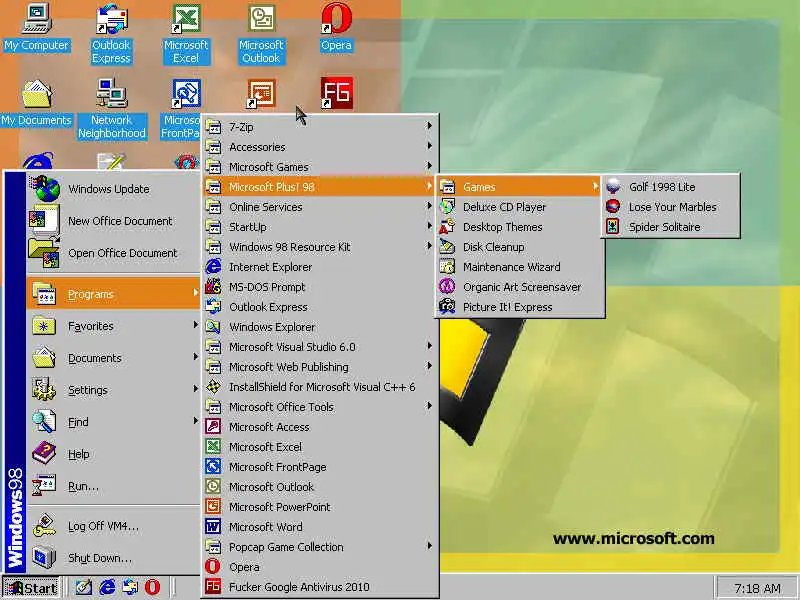Click the Start button
Image resolution: width=800 pixels, height=600 pixels.
31,588
